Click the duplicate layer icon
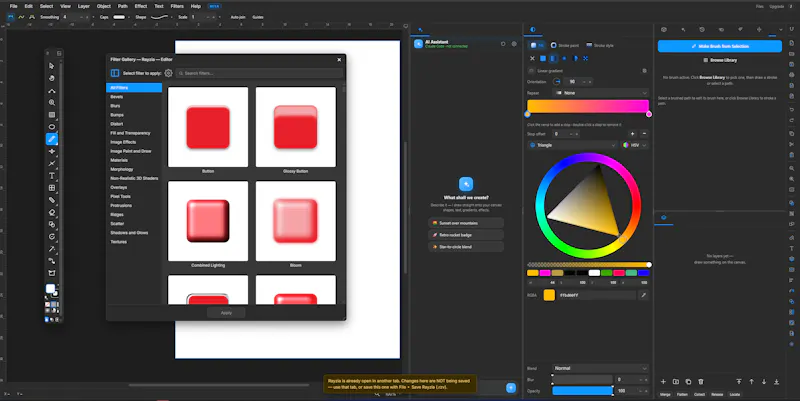The height and width of the screenshot is (401, 800). click(x=688, y=382)
